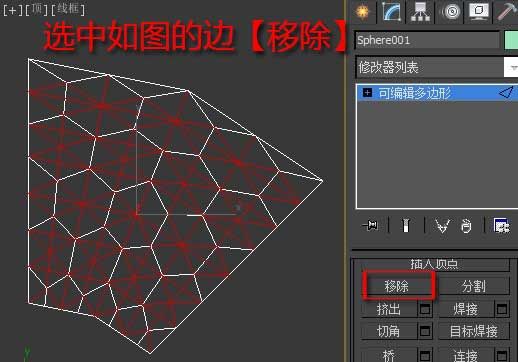Click the green object color swatch
The height and width of the screenshot is (362, 518).
coord(511,41)
